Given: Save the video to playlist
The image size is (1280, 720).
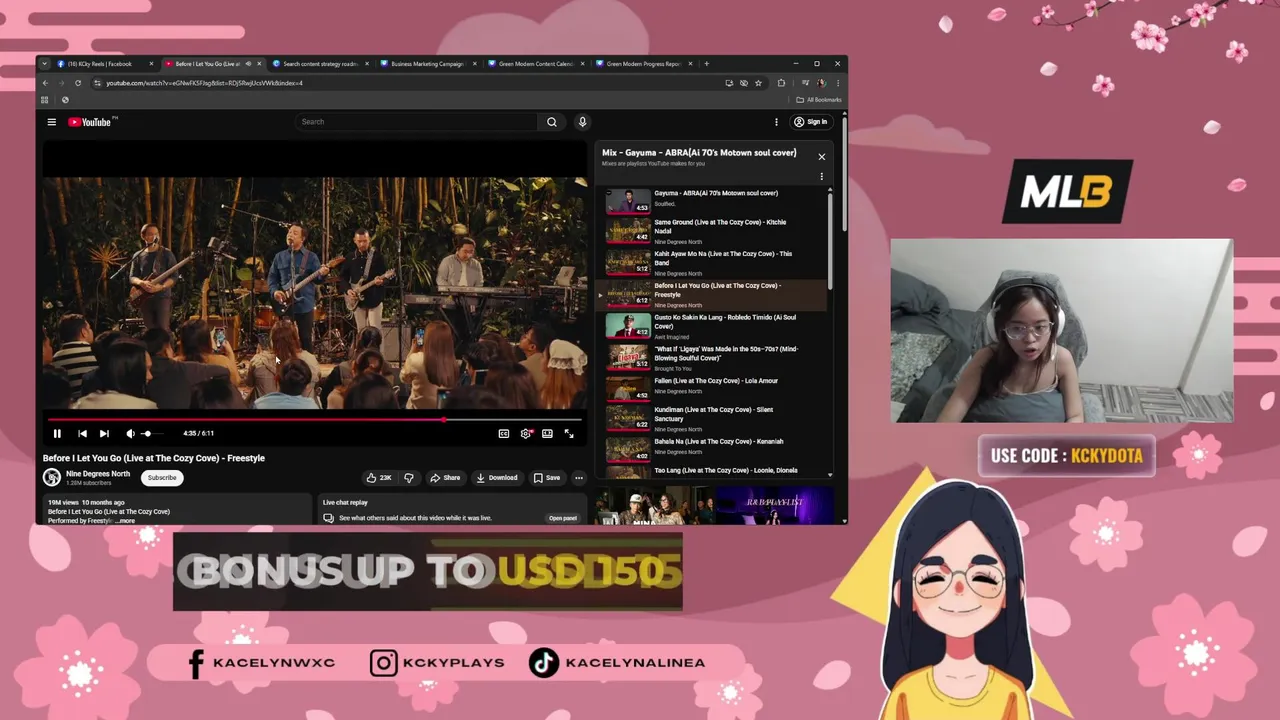Looking at the screenshot, I should (547, 478).
